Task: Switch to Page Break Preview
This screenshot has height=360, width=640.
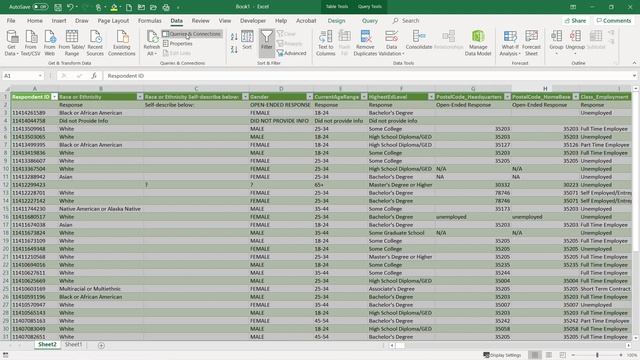Action: coord(563,355)
